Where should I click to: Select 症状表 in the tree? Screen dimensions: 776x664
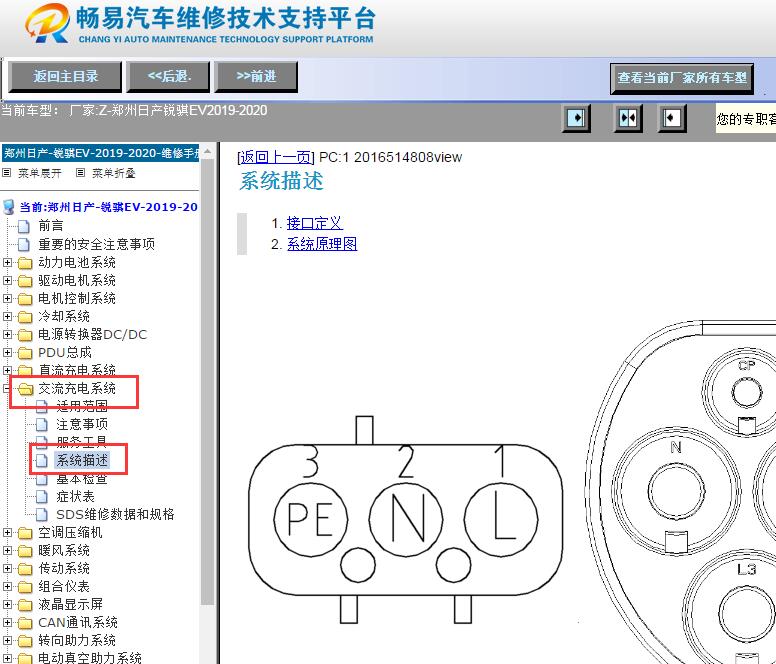(75, 496)
